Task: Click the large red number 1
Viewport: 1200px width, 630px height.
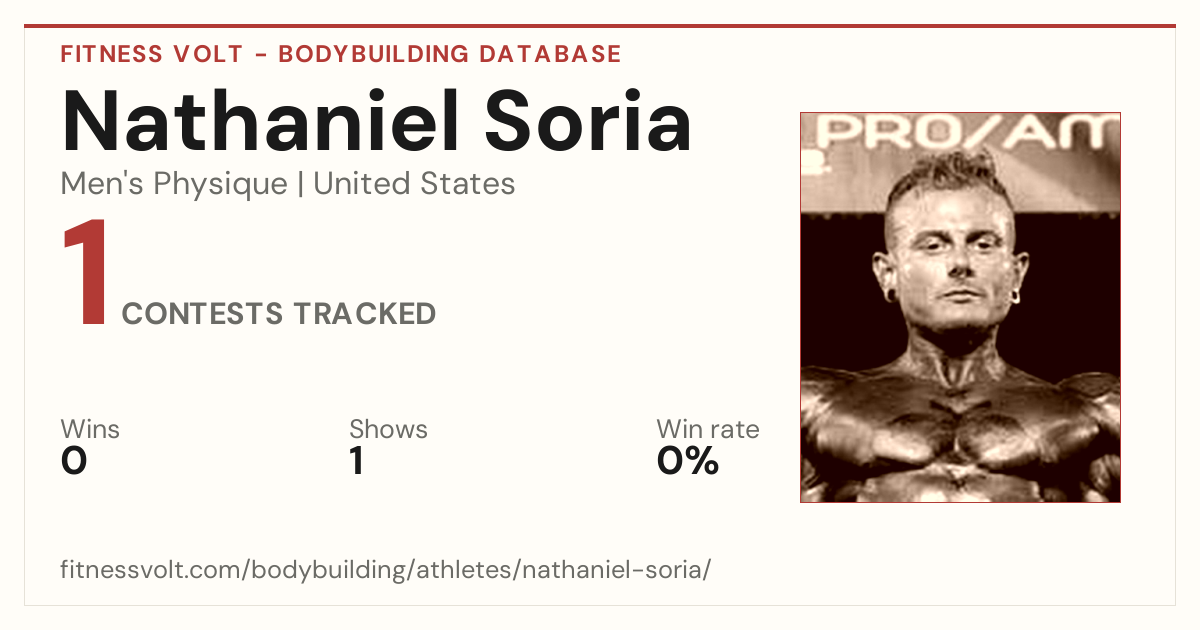Action: (x=84, y=274)
